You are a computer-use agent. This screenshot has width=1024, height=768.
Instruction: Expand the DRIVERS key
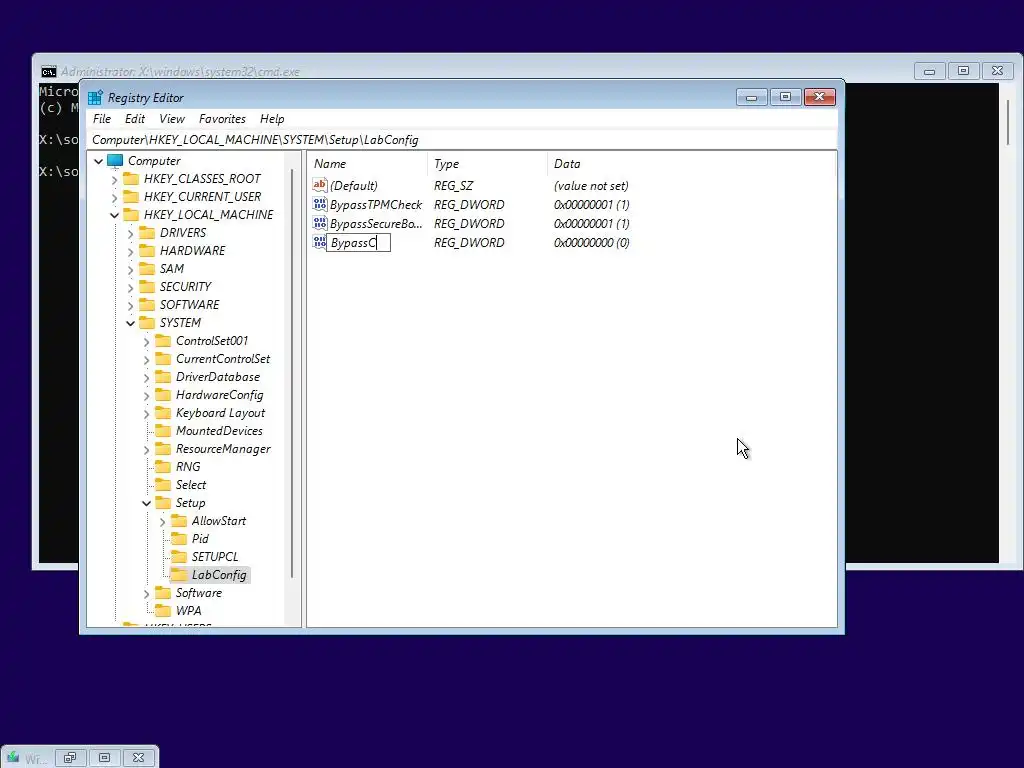click(x=131, y=233)
